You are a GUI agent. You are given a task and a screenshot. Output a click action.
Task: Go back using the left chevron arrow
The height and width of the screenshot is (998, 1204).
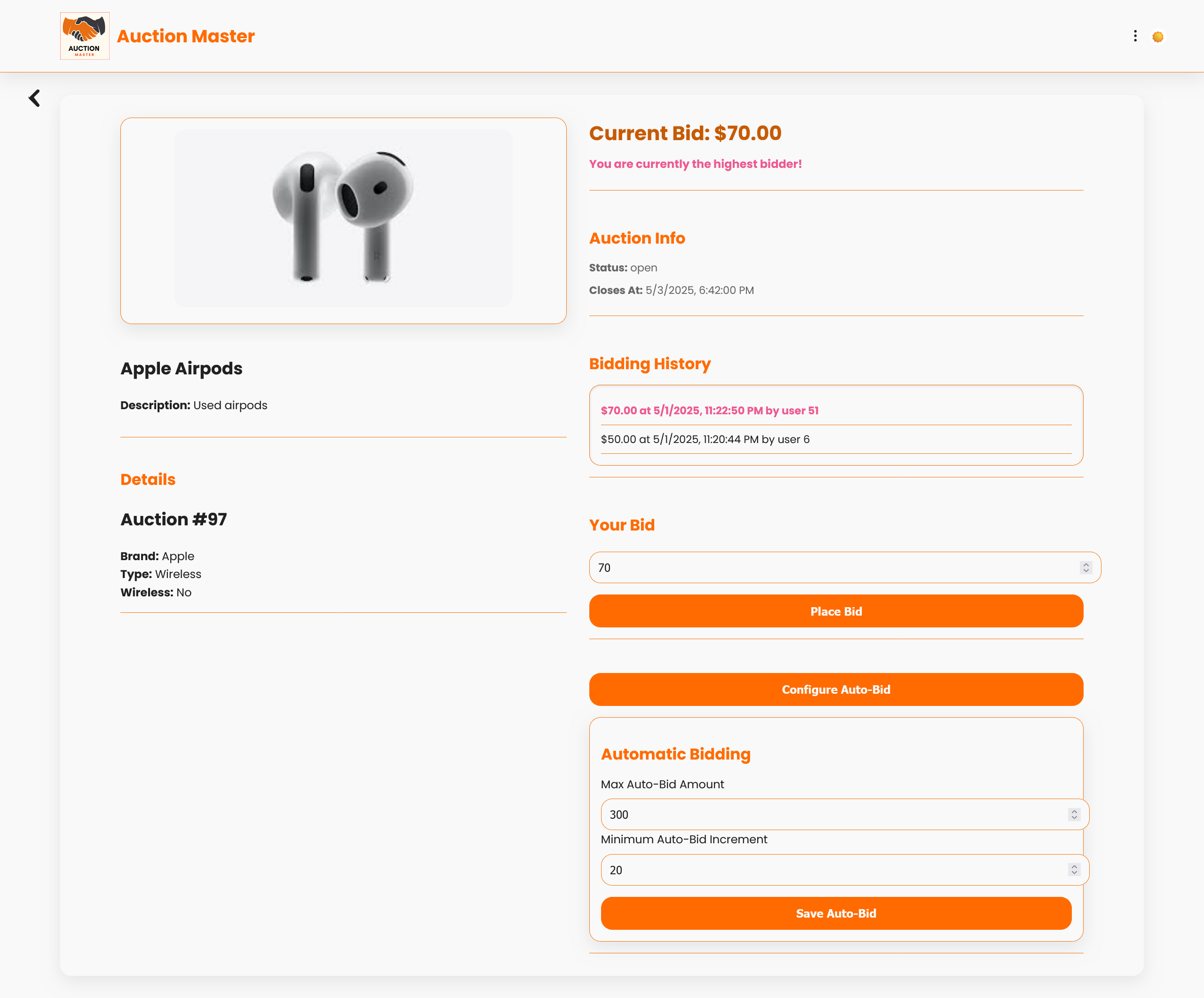tap(34, 98)
